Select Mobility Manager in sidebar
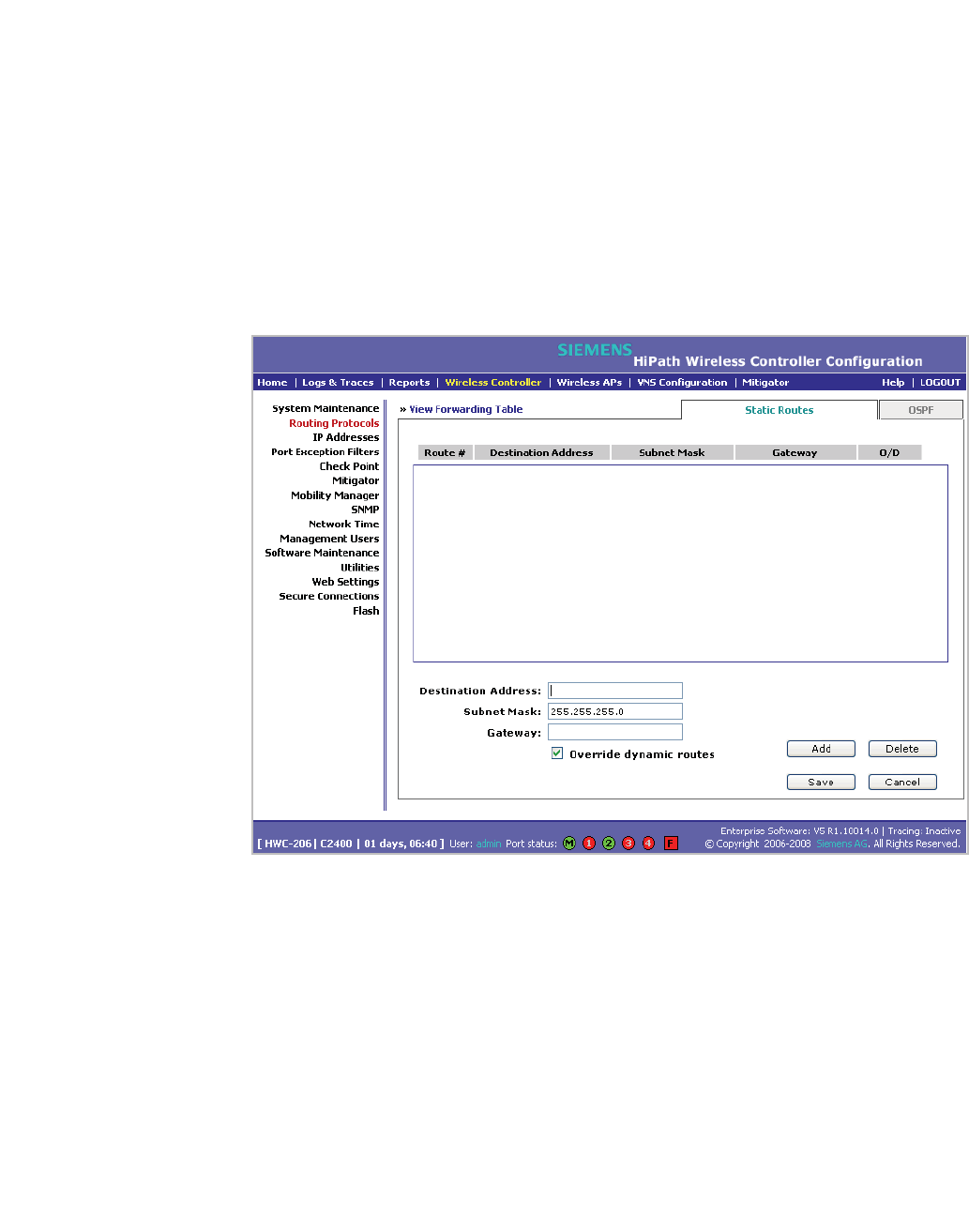Viewport: 969px width, 1232px height. point(335,495)
